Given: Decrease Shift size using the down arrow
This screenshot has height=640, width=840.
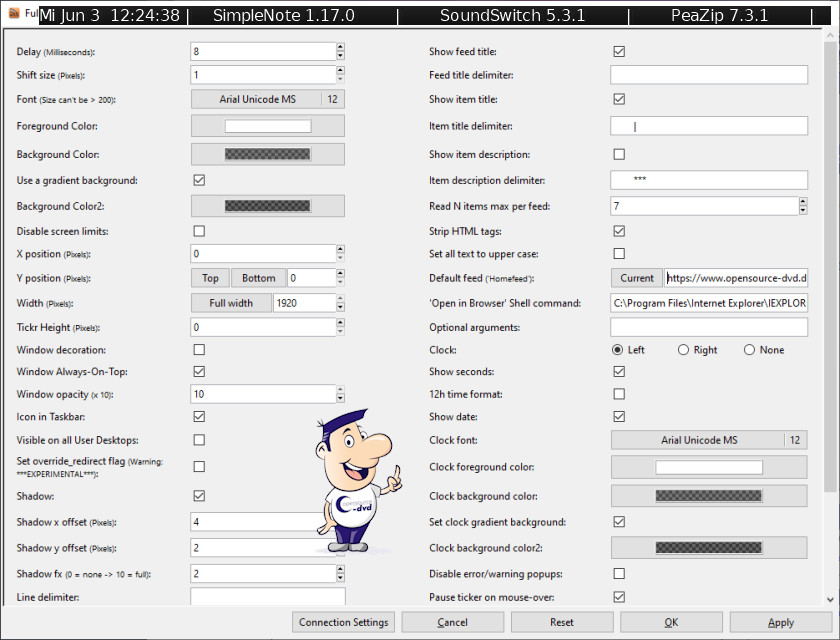Looking at the screenshot, I should coord(340,79).
